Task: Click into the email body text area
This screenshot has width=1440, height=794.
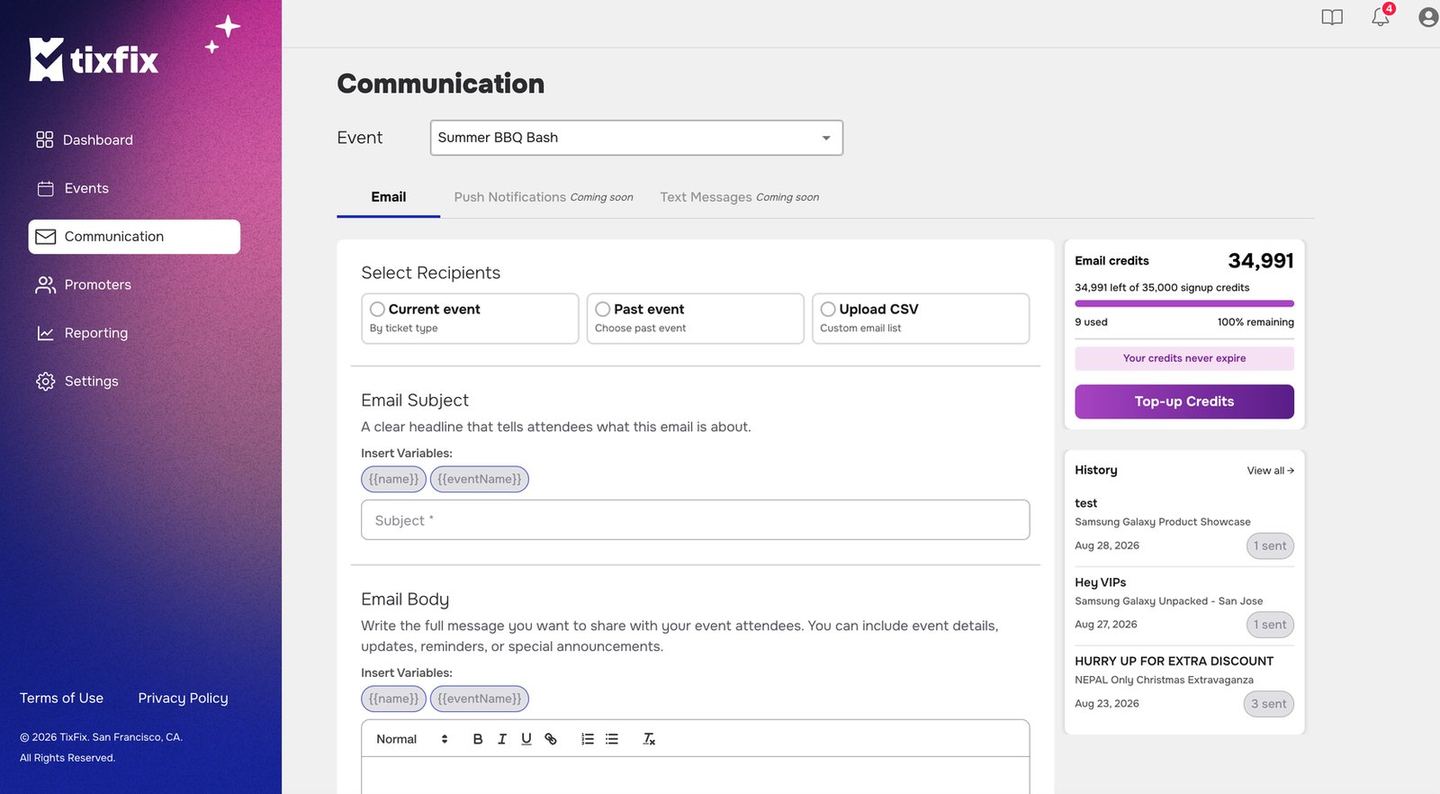Action: (x=695, y=776)
